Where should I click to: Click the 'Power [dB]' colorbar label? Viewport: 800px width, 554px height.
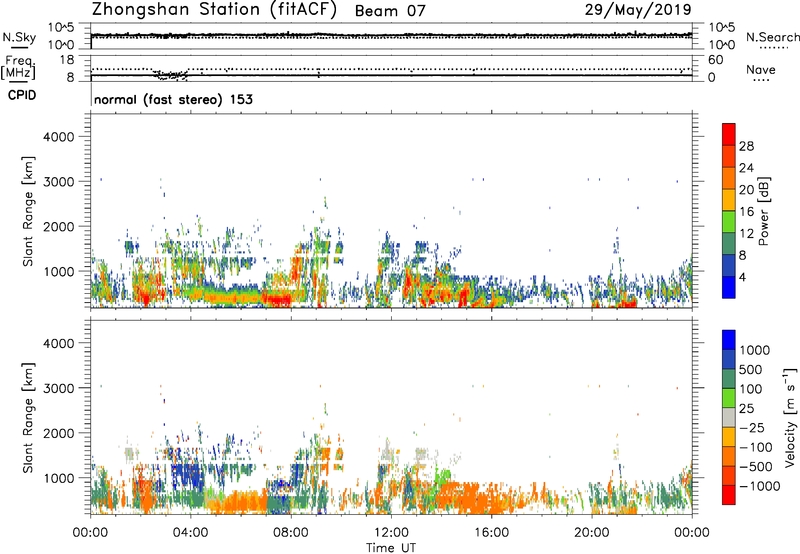(x=763, y=211)
